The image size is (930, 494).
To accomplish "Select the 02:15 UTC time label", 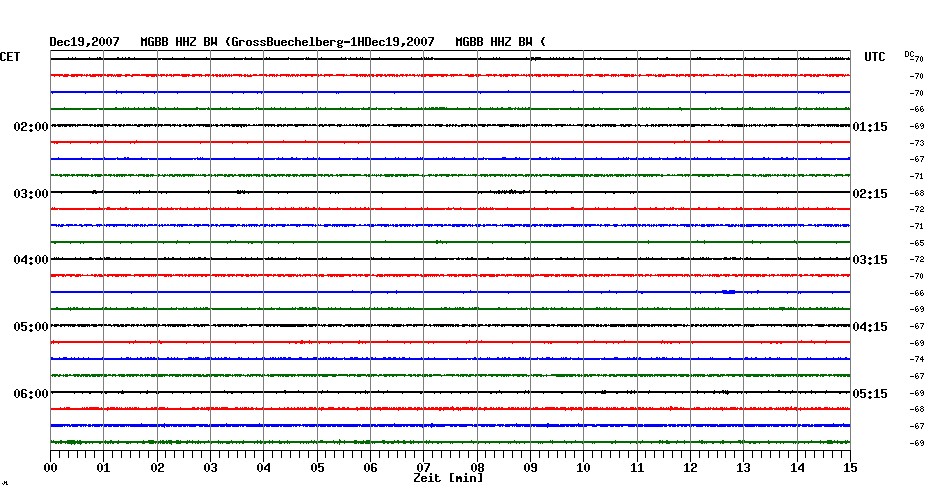I will (870, 194).
